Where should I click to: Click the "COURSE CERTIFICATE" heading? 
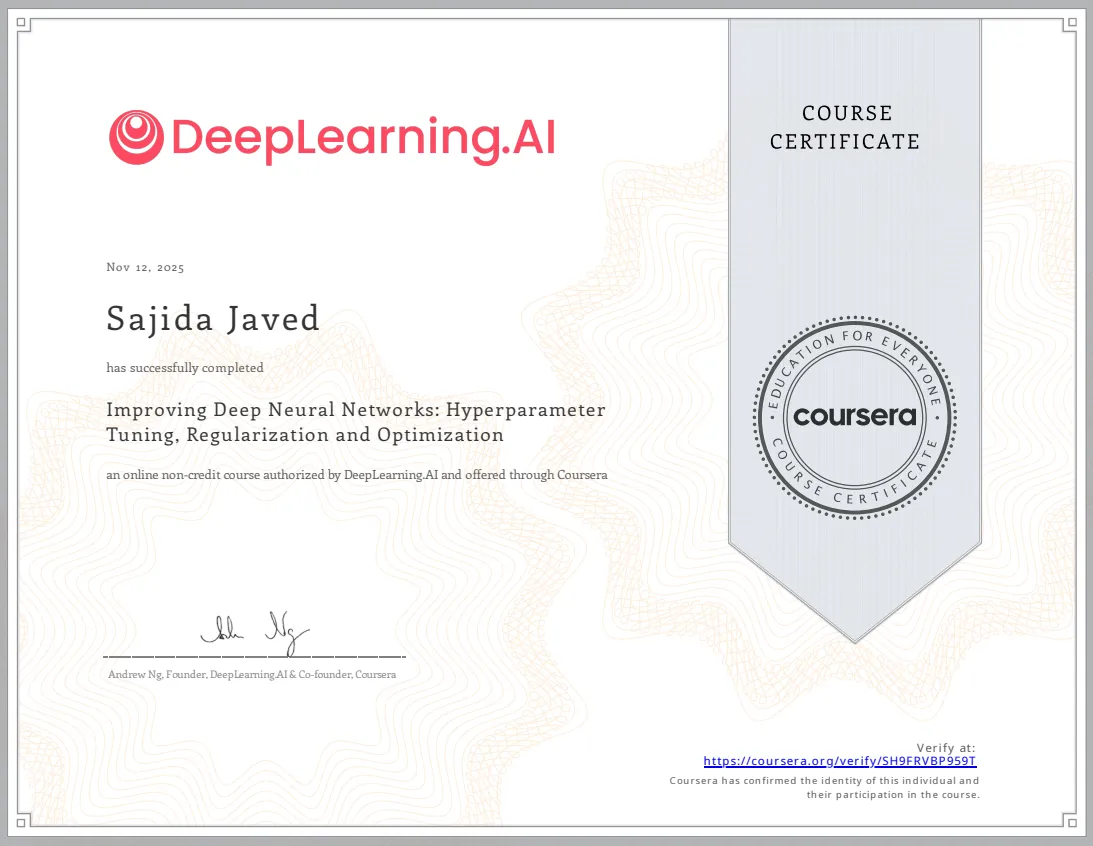point(845,128)
